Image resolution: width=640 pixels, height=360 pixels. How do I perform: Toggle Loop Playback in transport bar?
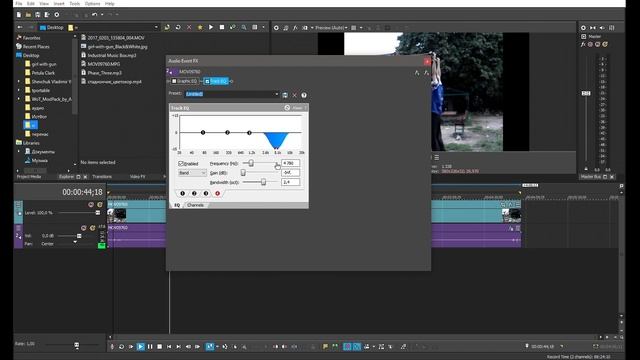tap(121, 347)
